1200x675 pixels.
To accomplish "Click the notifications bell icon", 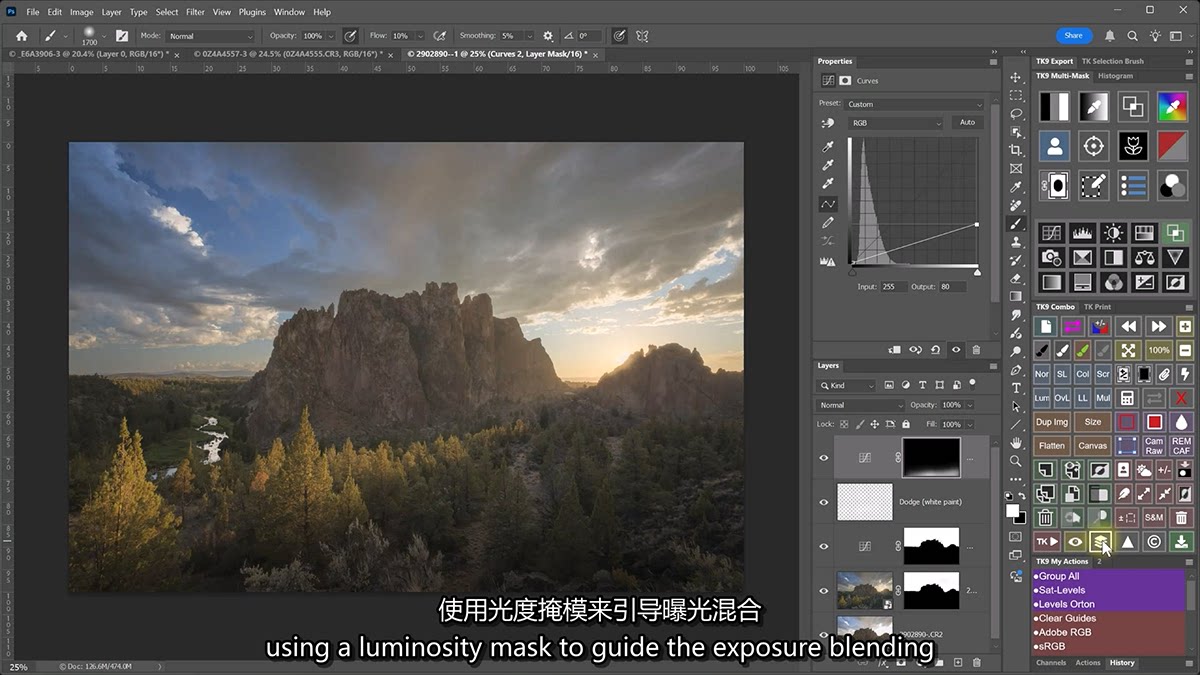I will coord(1110,36).
